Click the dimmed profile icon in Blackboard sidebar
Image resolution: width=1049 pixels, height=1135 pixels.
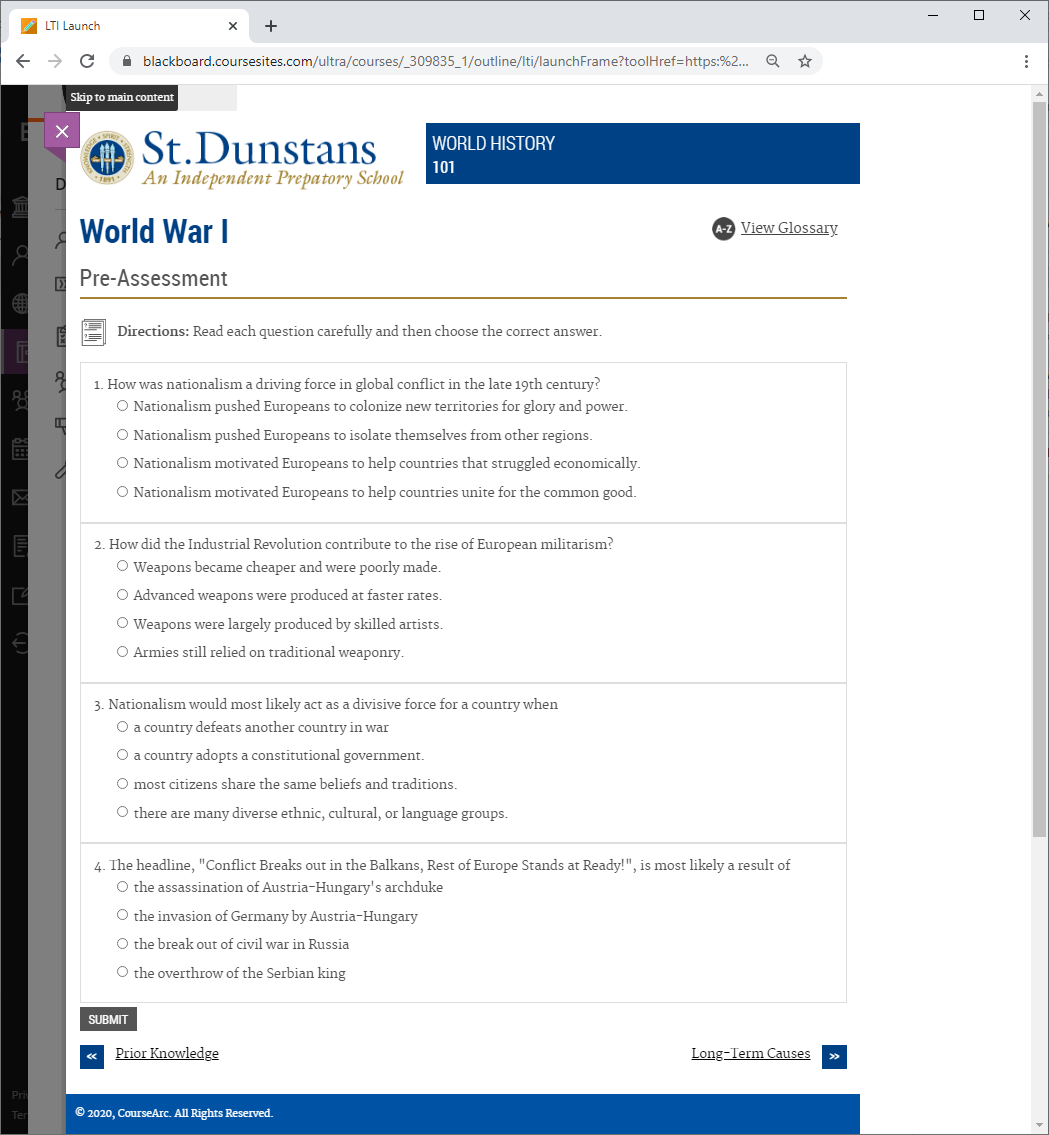[x=20, y=255]
